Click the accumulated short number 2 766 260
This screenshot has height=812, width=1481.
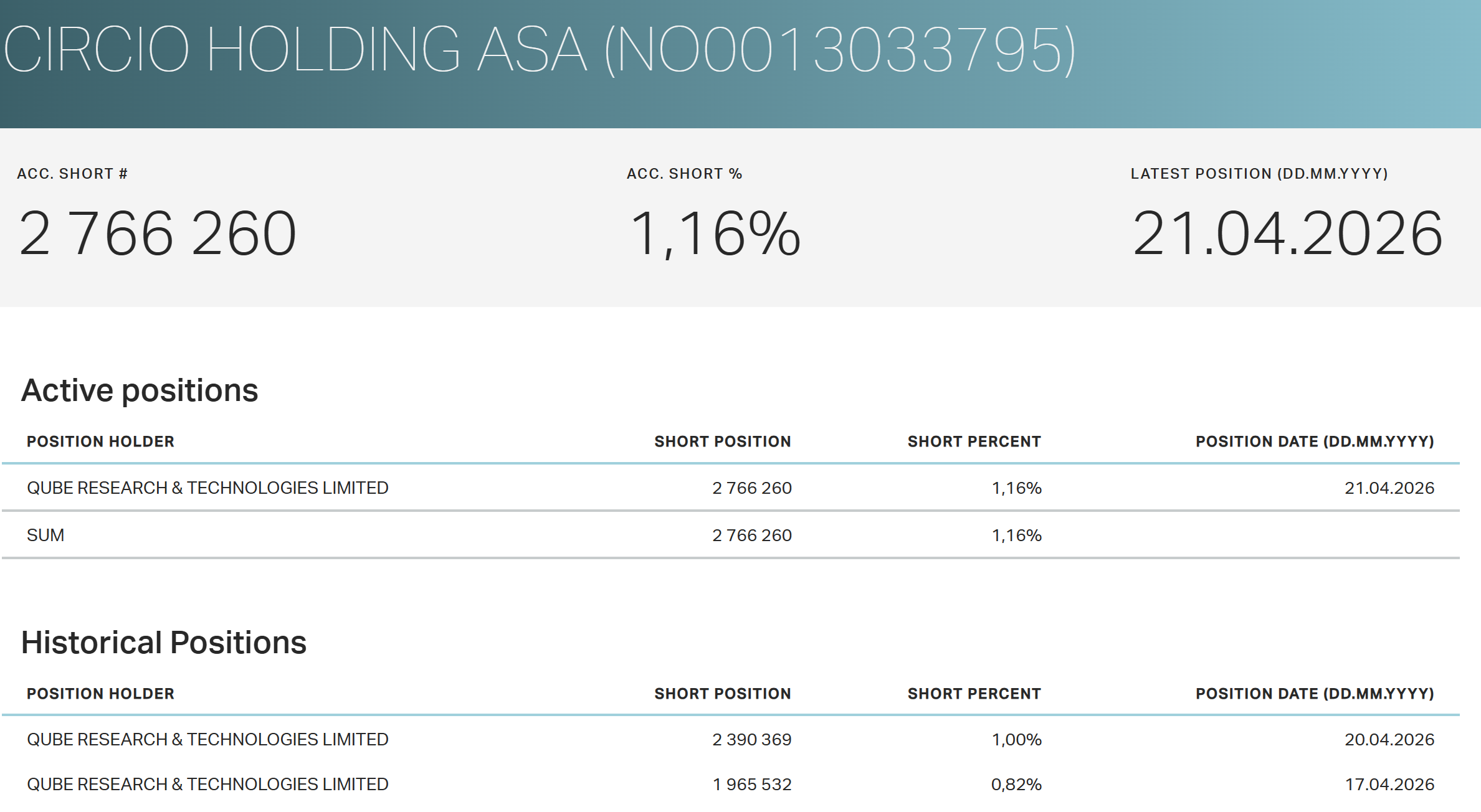coord(157,234)
